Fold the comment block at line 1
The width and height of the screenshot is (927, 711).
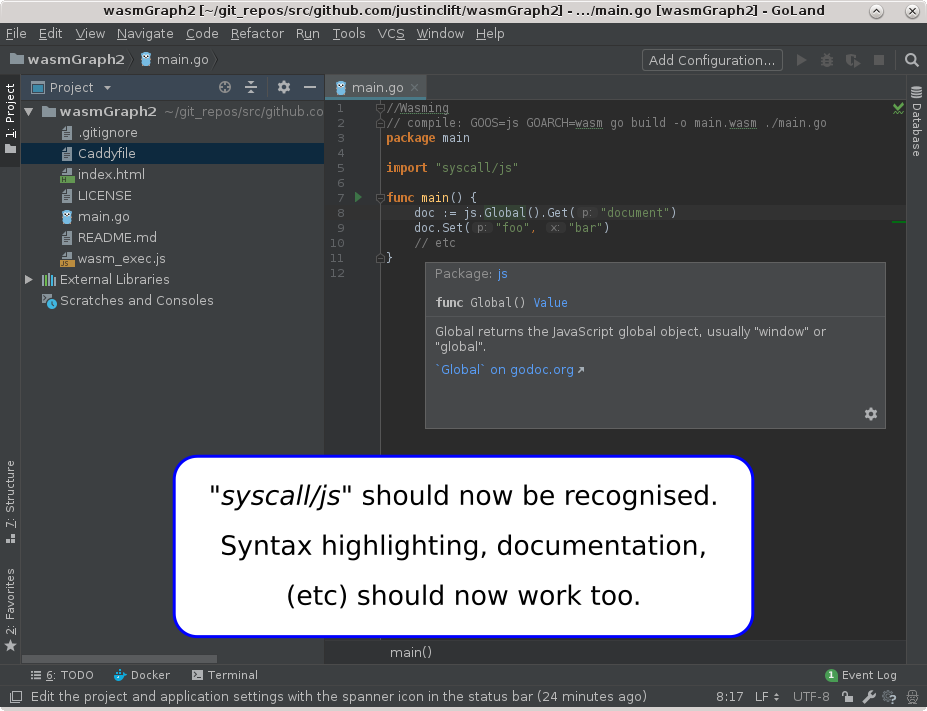point(381,108)
